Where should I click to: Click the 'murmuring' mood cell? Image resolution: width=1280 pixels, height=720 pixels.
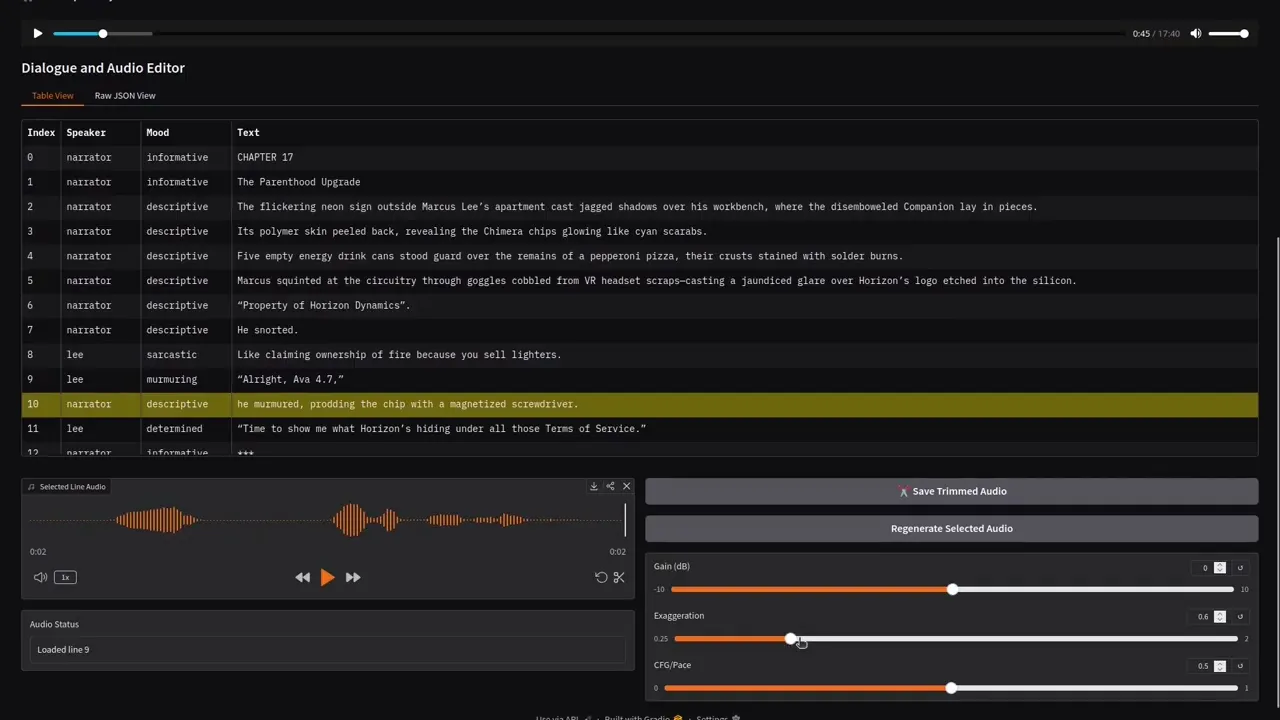click(186, 379)
